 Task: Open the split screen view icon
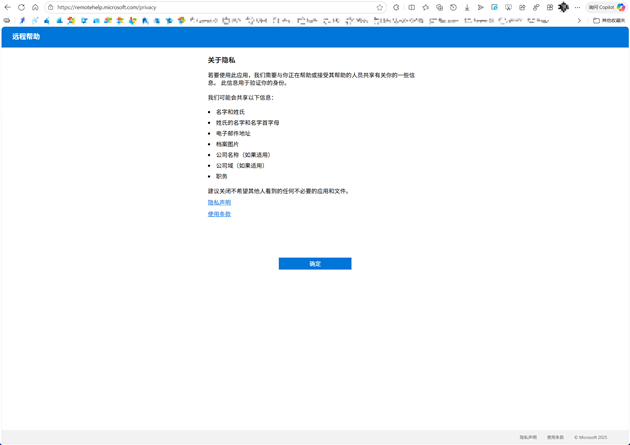tap(412, 7)
